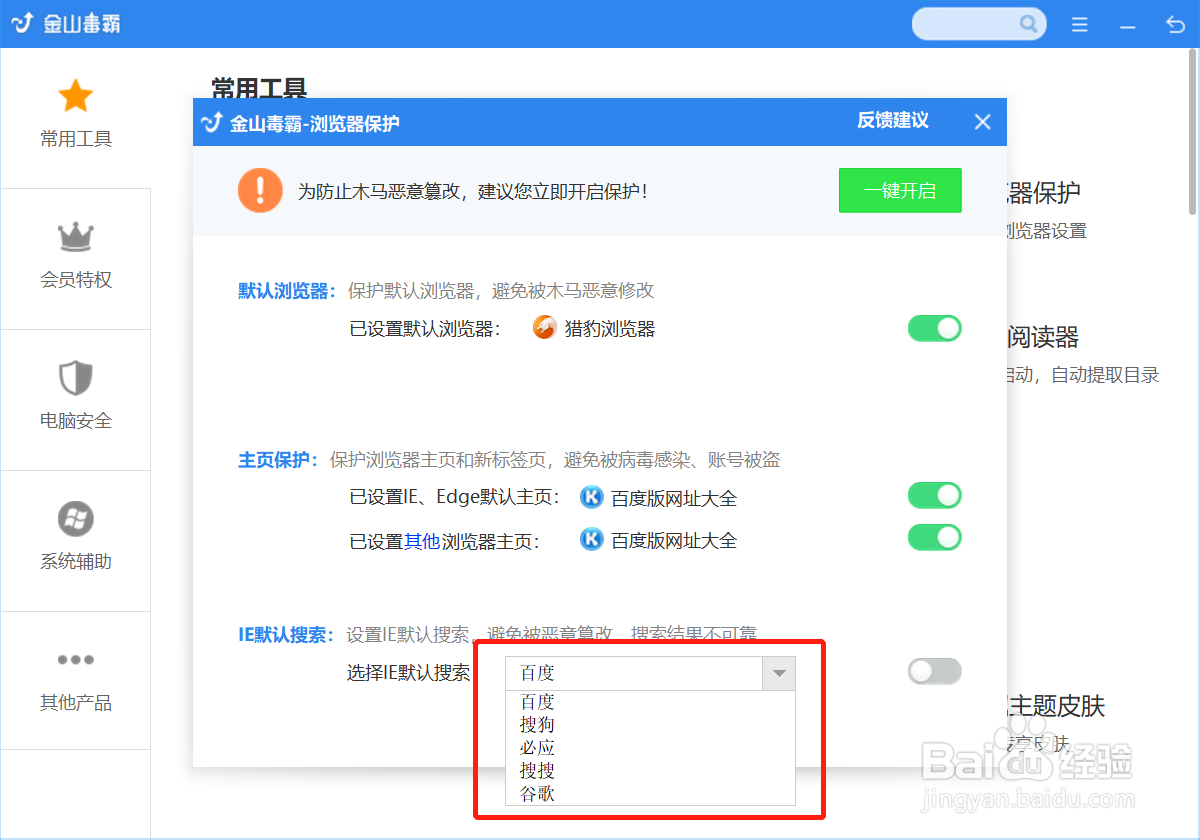The width and height of the screenshot is (1200, 840).
Task: Click 主题皮肤 entry in main window
Action: [x=1056, y=706]
